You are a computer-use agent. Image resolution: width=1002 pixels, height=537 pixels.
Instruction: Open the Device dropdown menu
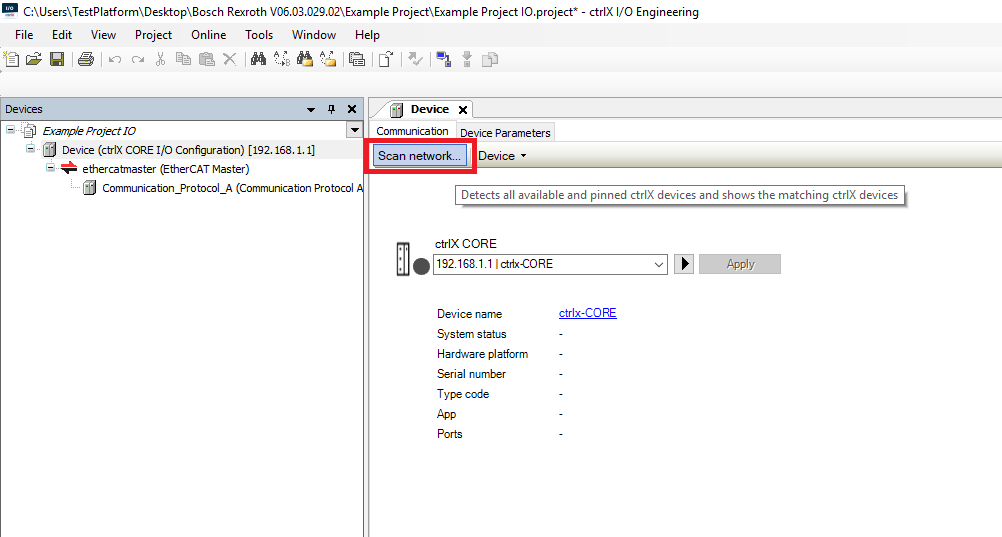pyautogui.click(x=502, y=156)
